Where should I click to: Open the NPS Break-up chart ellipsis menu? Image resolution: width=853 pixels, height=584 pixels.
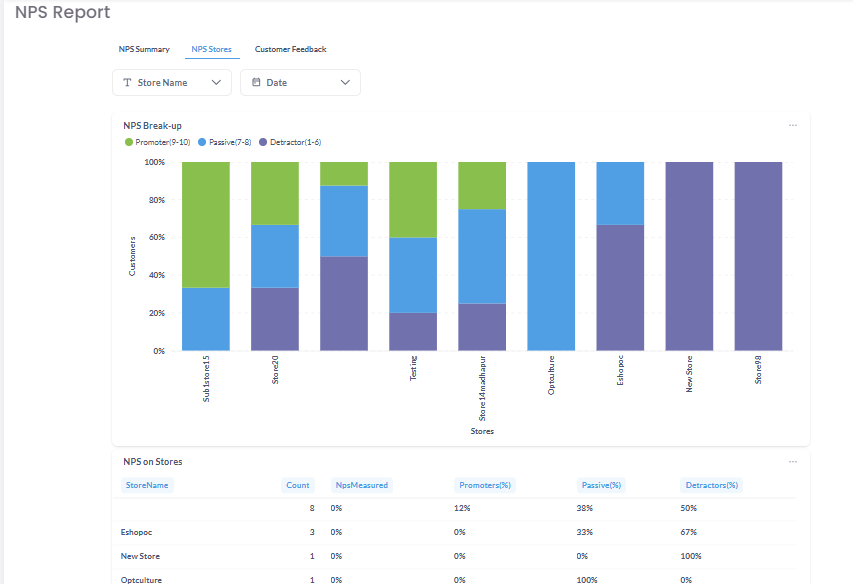[x=792, y=126]
